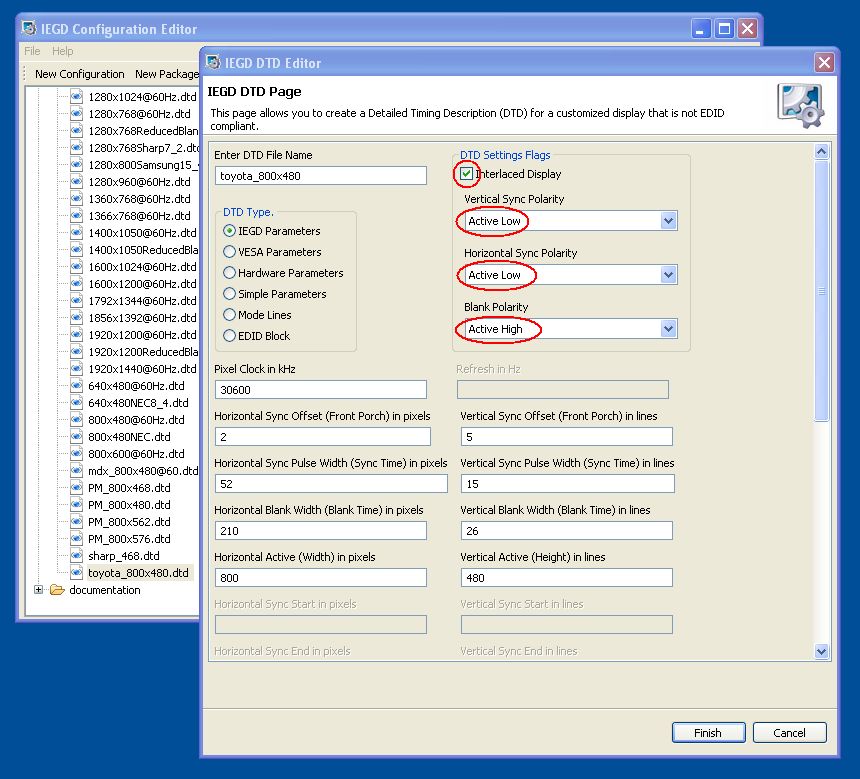Click the Cancel button
This screenshot has height=779, width=860.
[789, 733]
